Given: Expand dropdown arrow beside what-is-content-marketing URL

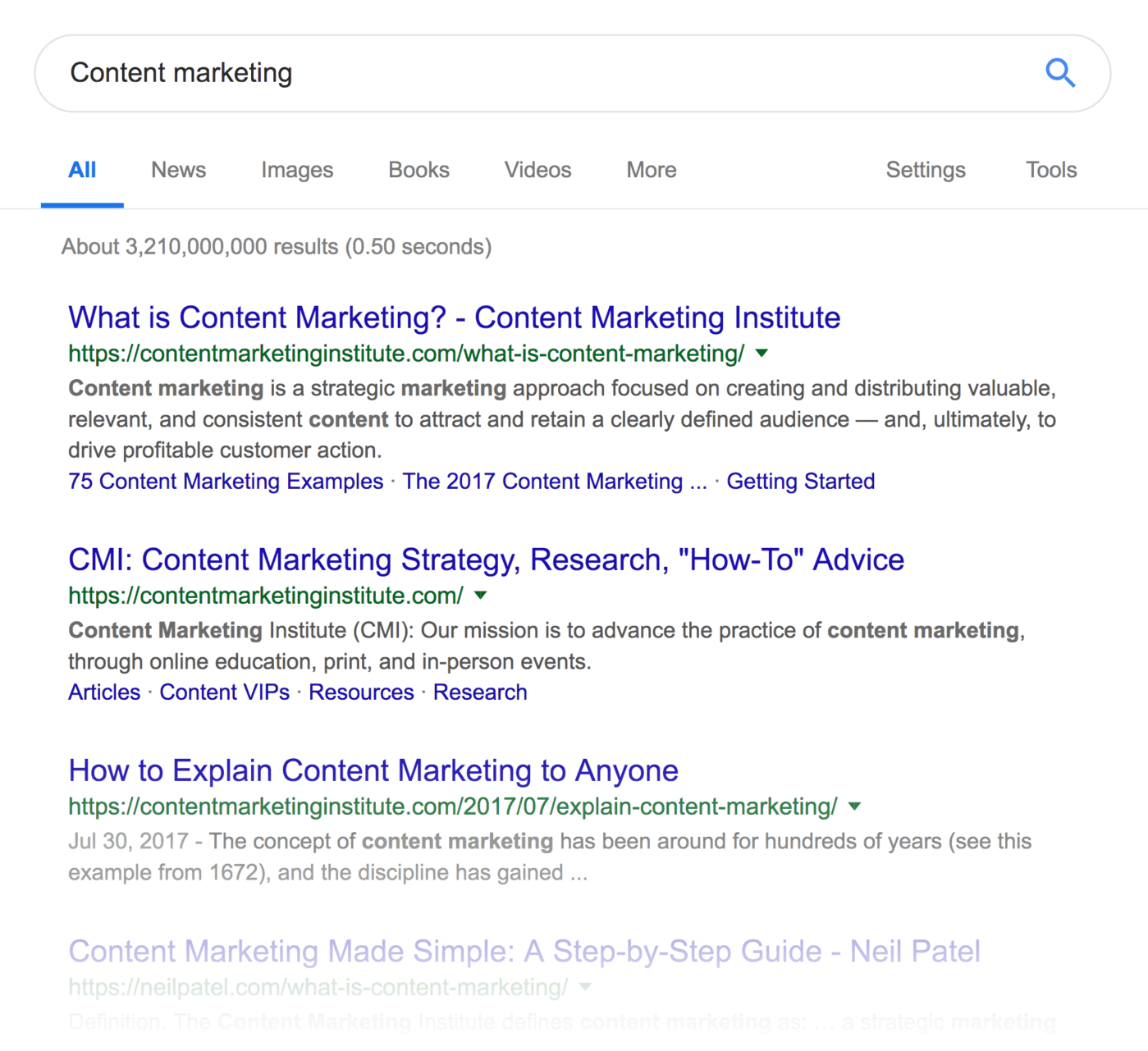Looking at the screenshot, I should [762, 354].
